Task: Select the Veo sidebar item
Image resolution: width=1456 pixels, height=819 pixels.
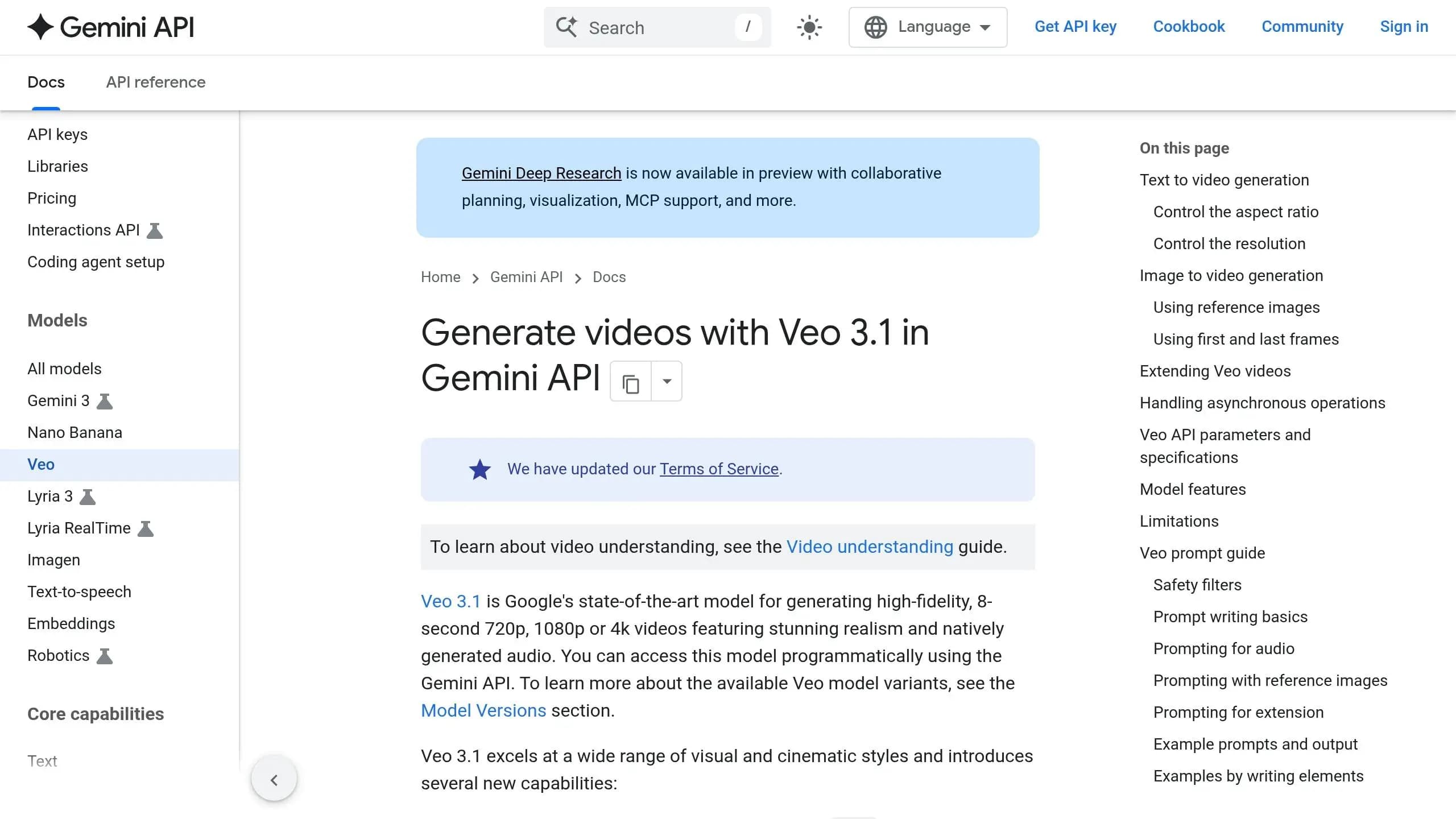Action: (x=119, y=465)
